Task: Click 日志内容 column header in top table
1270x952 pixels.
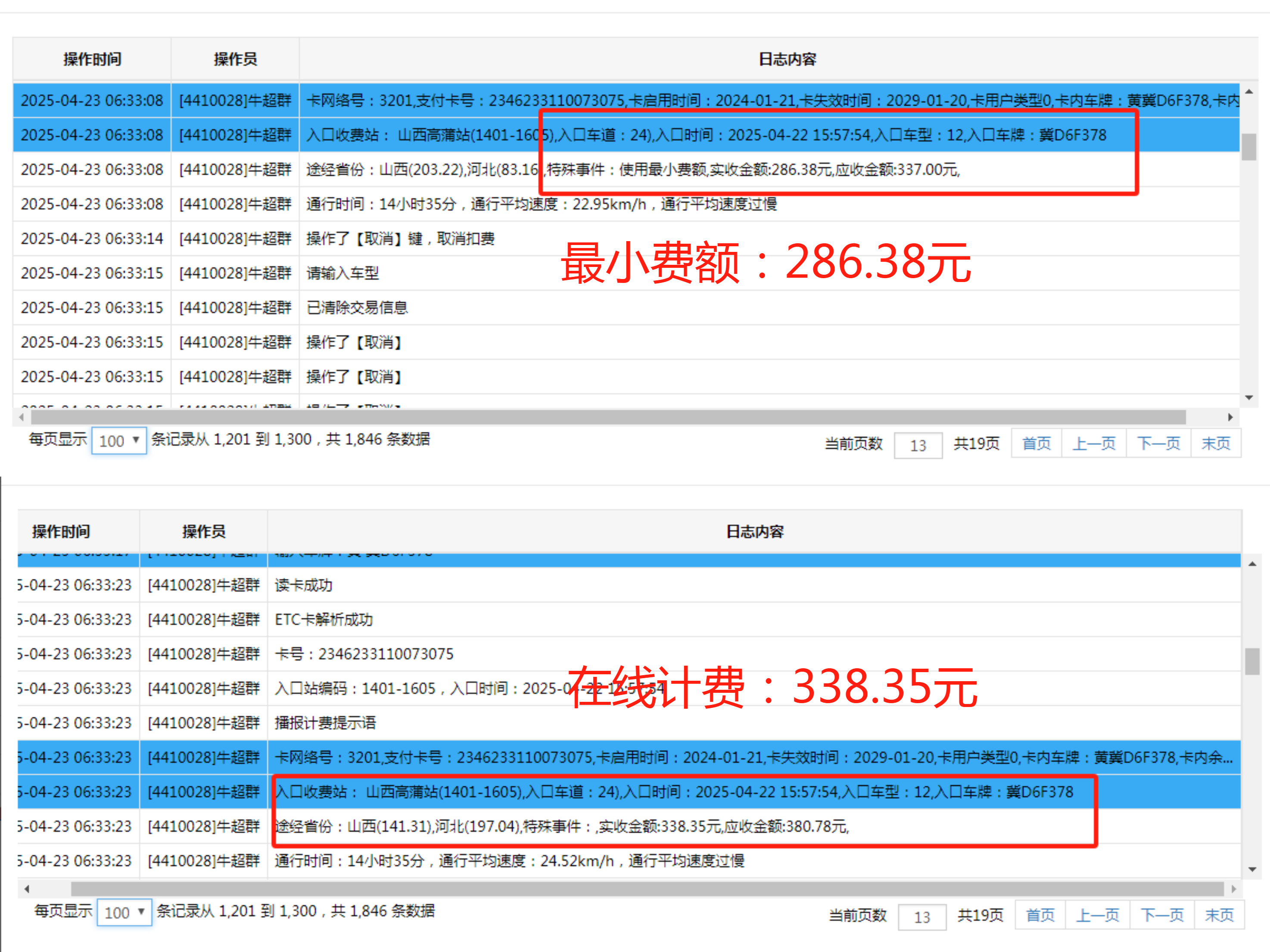Action: [787, 59]
